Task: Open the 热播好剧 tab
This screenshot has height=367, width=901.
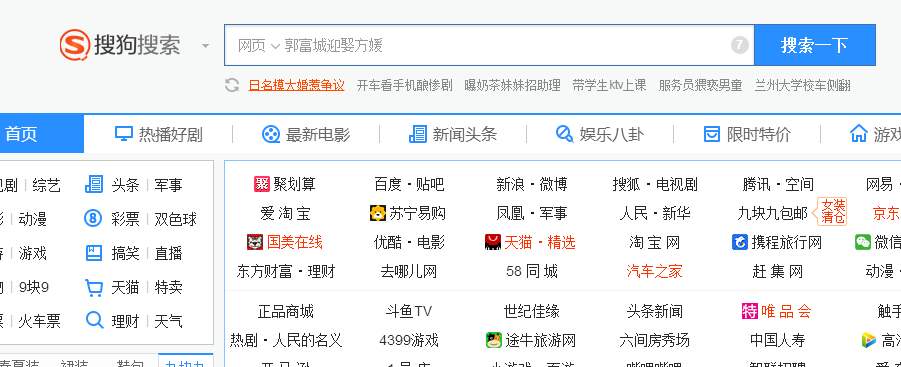Action: (x=158, y=134)
